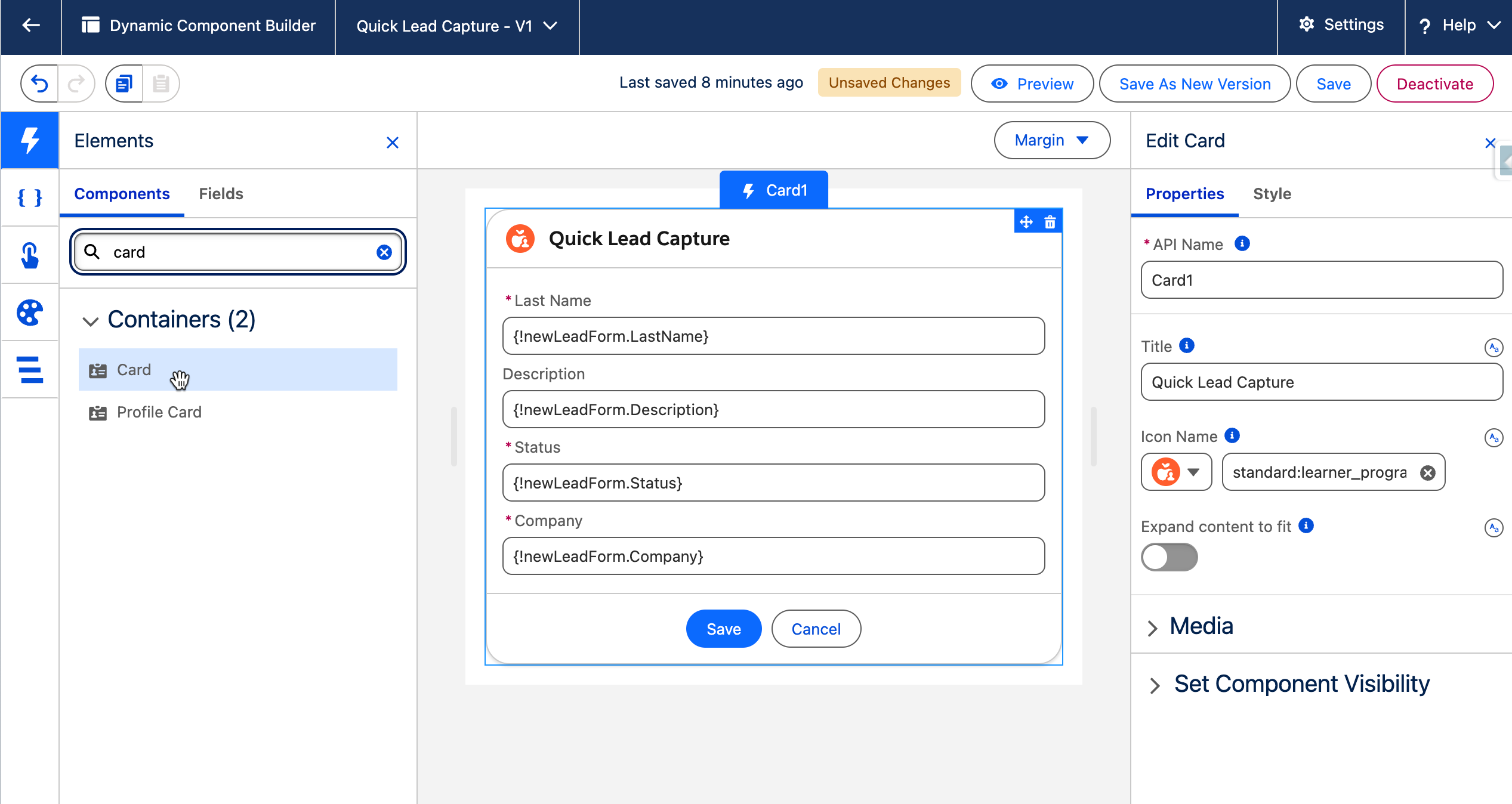Open the Margin dropdown
Screen dimensions: 1512x804
(x=1051, y=140)
